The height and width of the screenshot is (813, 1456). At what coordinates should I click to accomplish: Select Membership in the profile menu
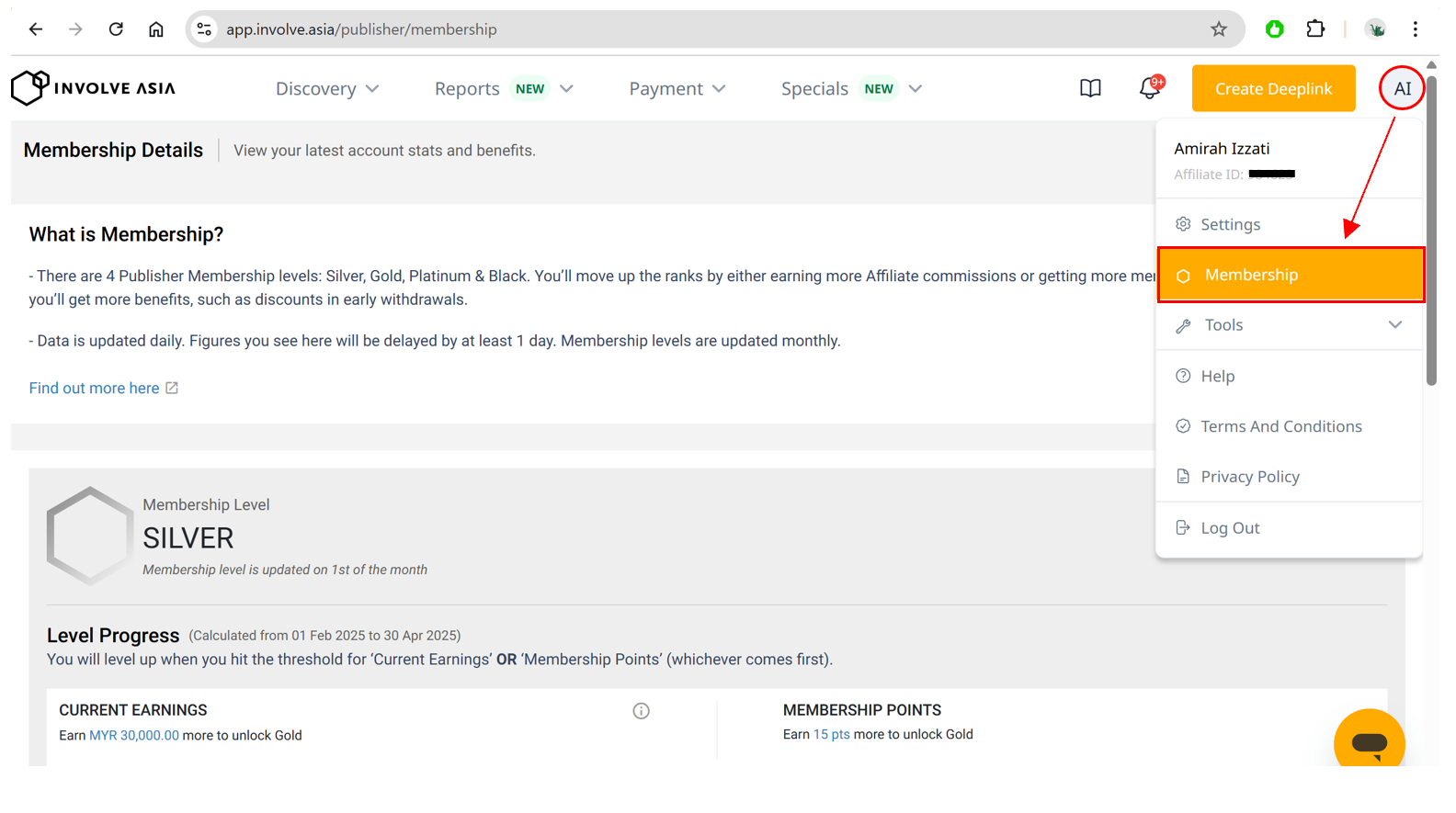coord(1291,275)
